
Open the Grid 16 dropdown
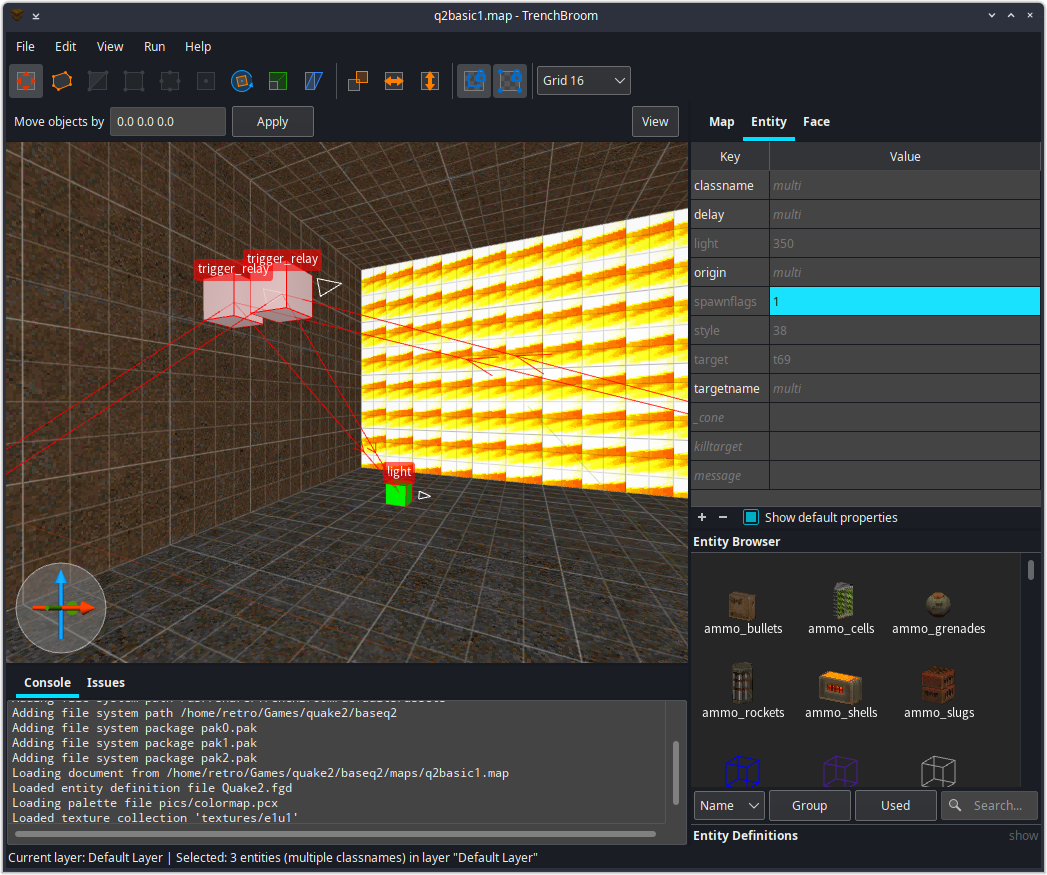pyautogui.click(x=584, y=81)
